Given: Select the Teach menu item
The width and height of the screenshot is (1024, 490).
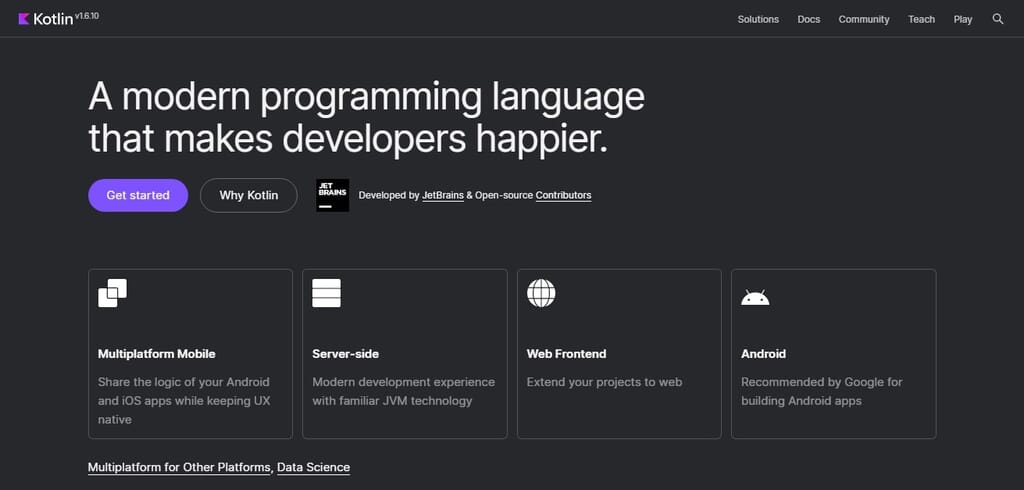Looking at the screenshot, I should (921, 20).
